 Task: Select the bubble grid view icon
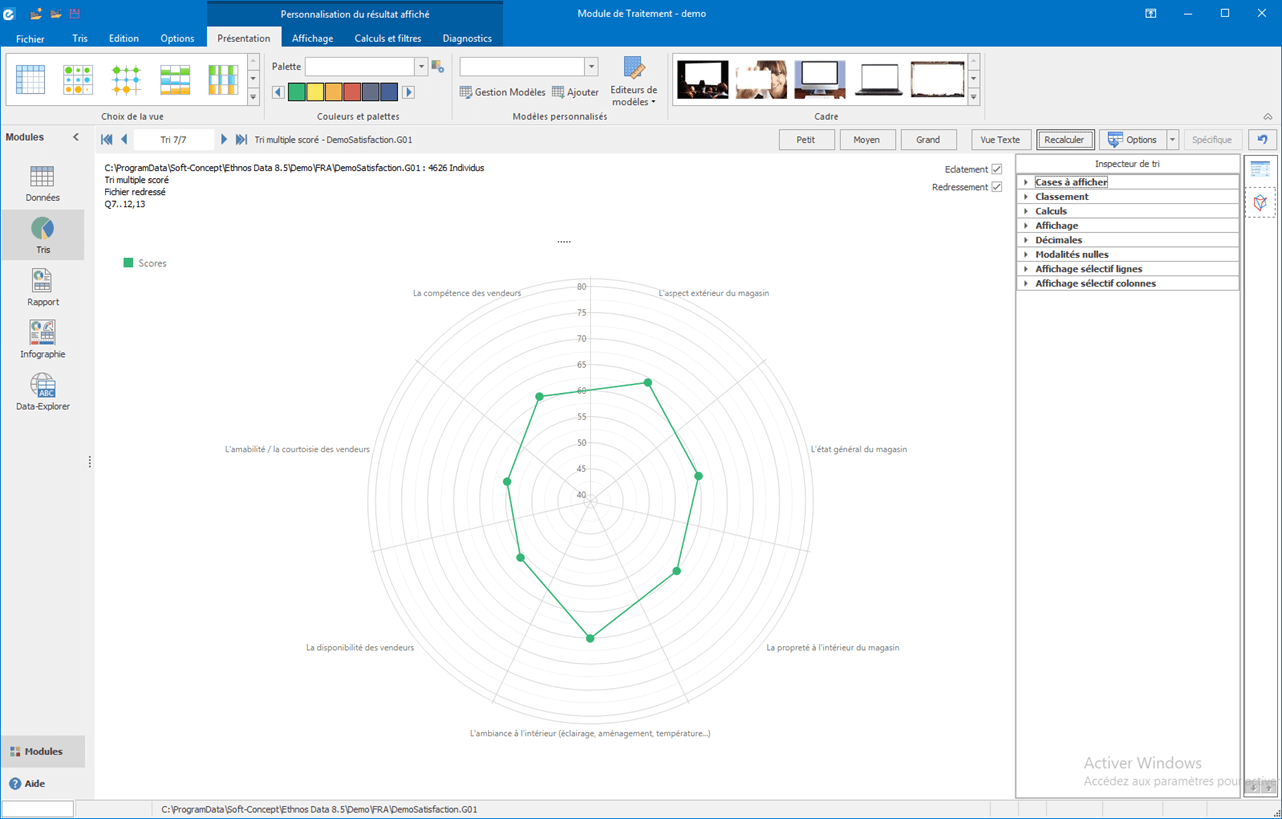click(78, 80)
